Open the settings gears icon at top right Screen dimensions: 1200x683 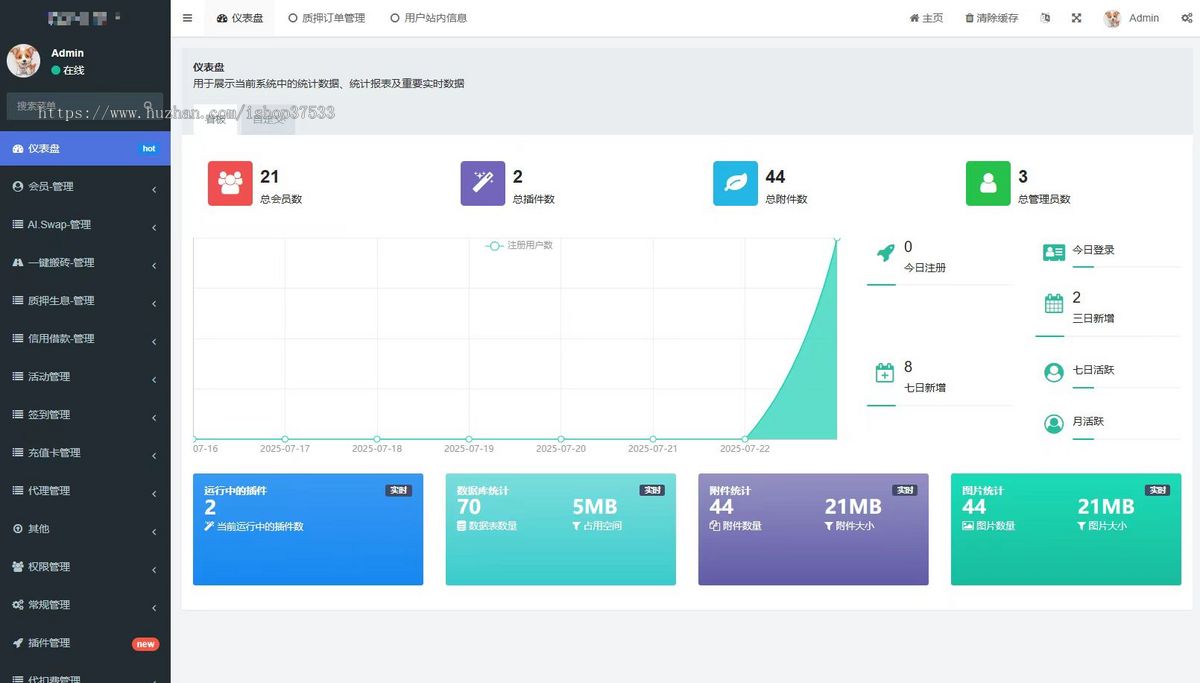pos(1187,18)
